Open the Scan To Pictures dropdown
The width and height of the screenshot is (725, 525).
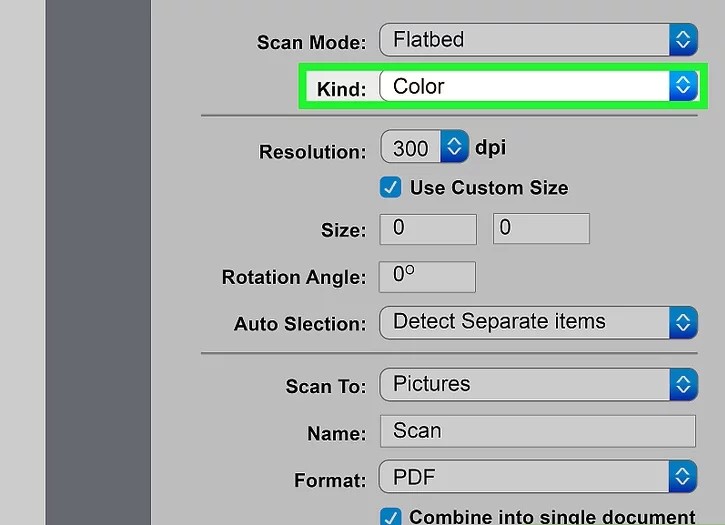pos(525,384)
